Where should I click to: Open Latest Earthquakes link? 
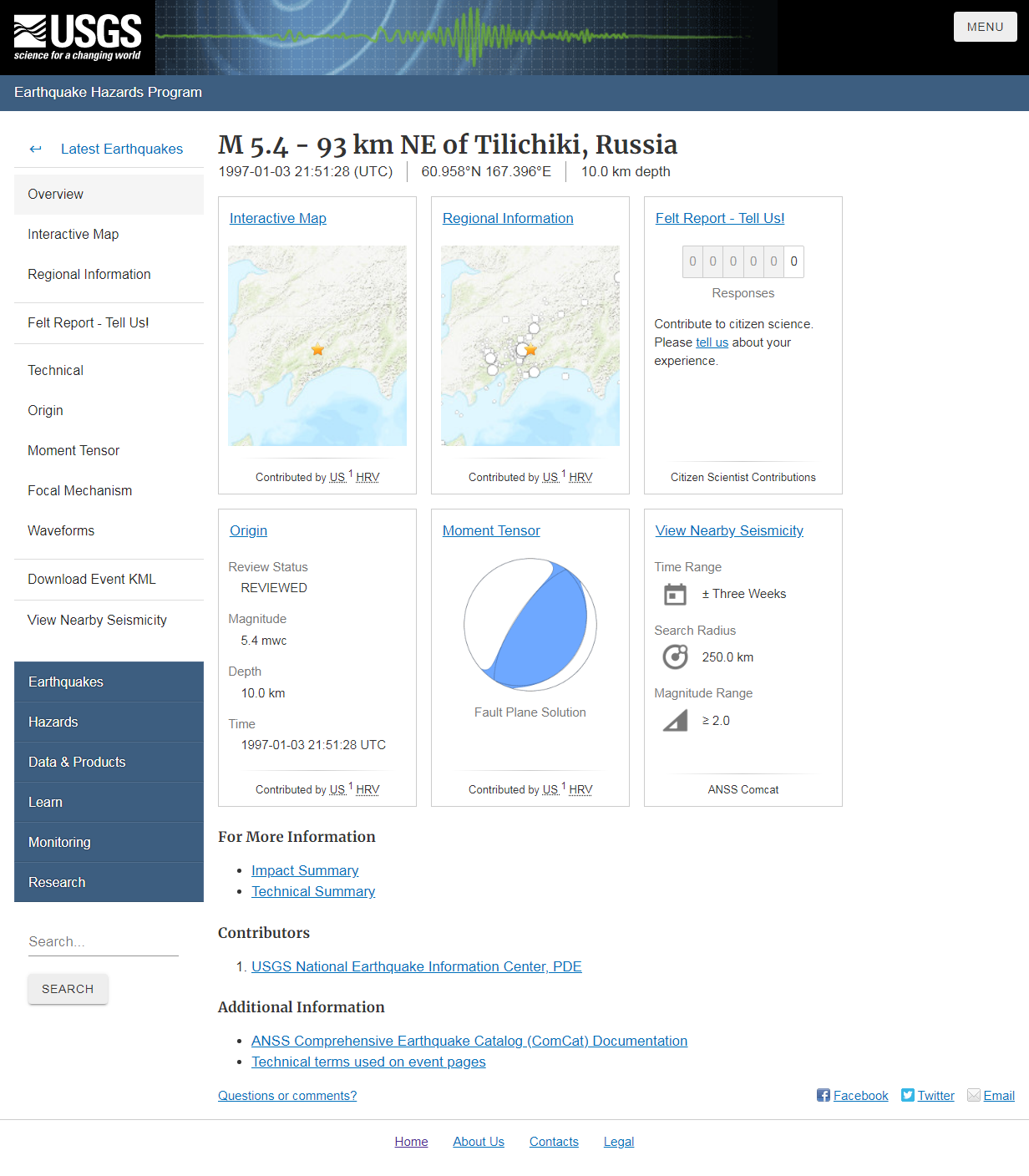[122, 149]
